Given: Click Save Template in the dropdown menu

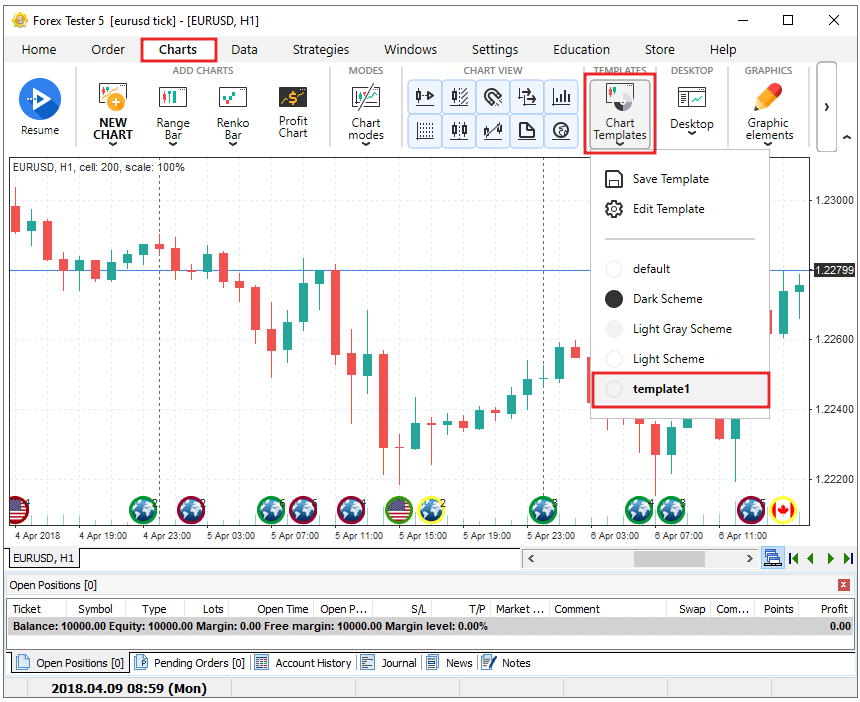Looking at the screenshot, I should click(670, 179).
